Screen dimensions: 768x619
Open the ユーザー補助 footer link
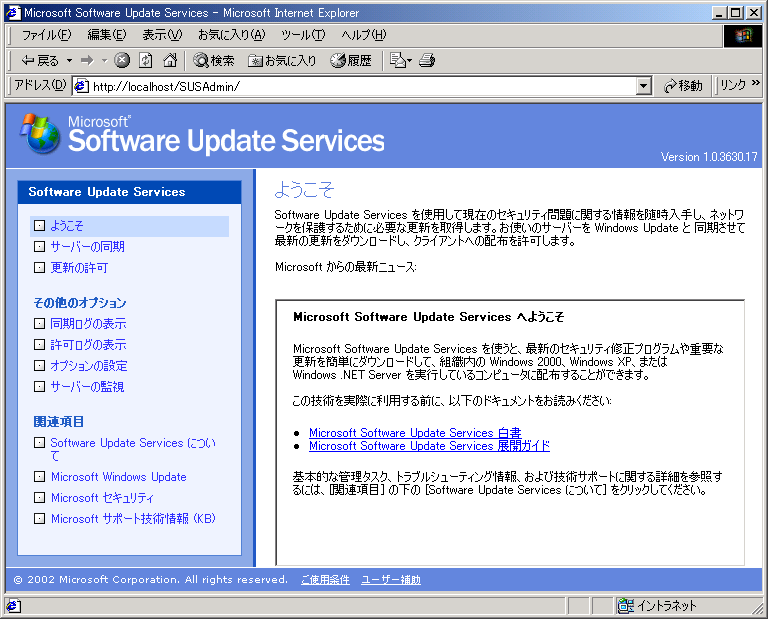(391, 580)
